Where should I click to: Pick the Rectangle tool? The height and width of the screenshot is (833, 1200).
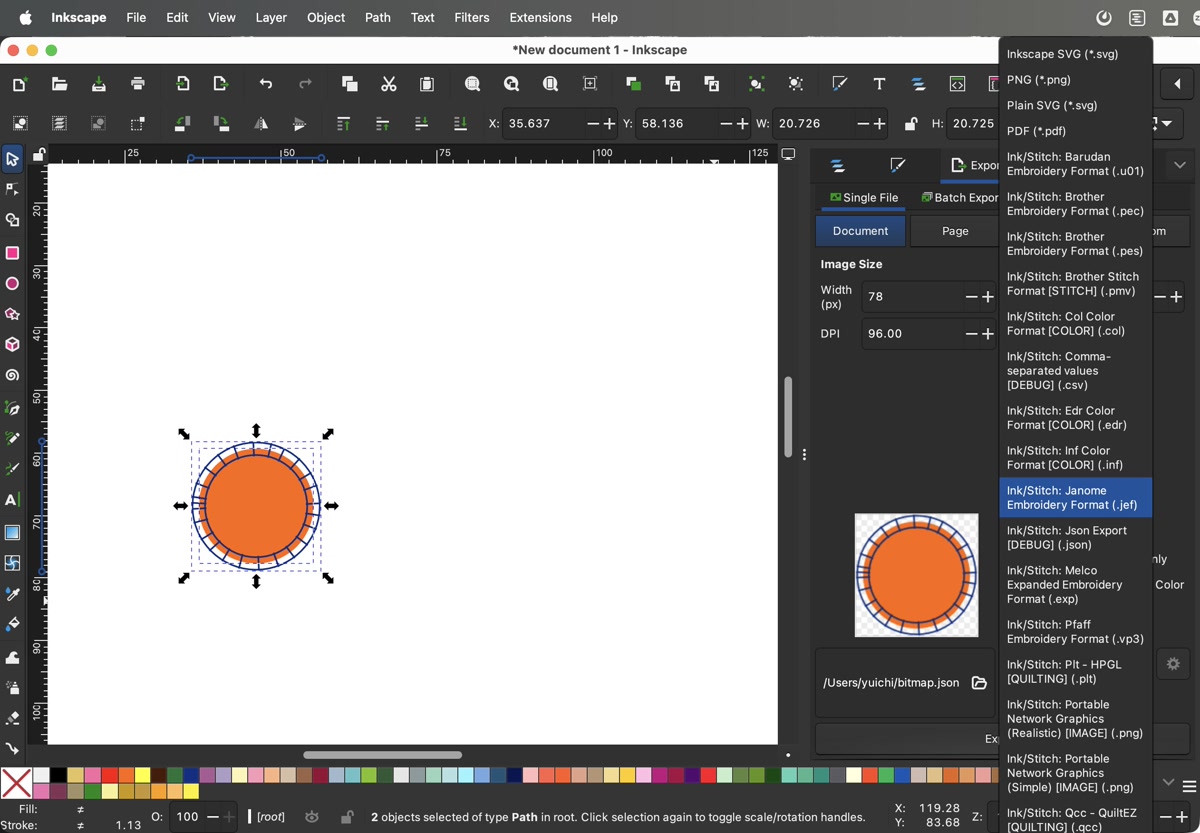12,253
